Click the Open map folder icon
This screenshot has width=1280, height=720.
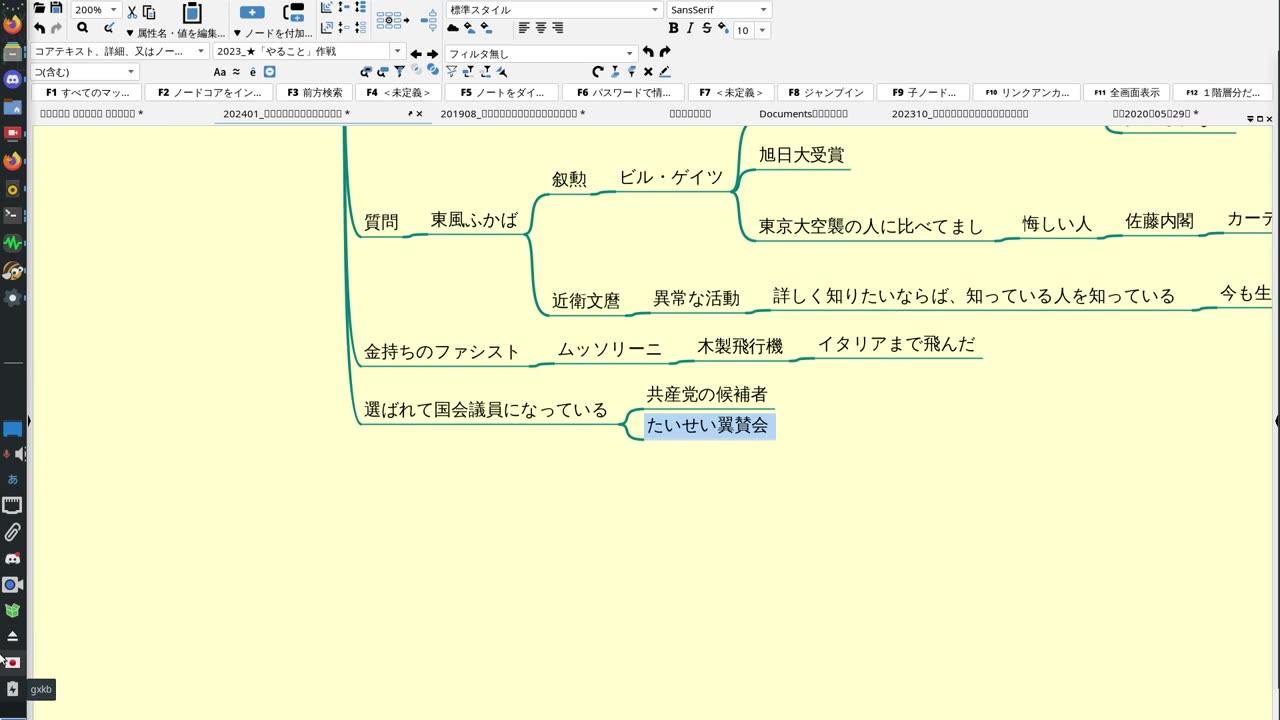[39, 8]
